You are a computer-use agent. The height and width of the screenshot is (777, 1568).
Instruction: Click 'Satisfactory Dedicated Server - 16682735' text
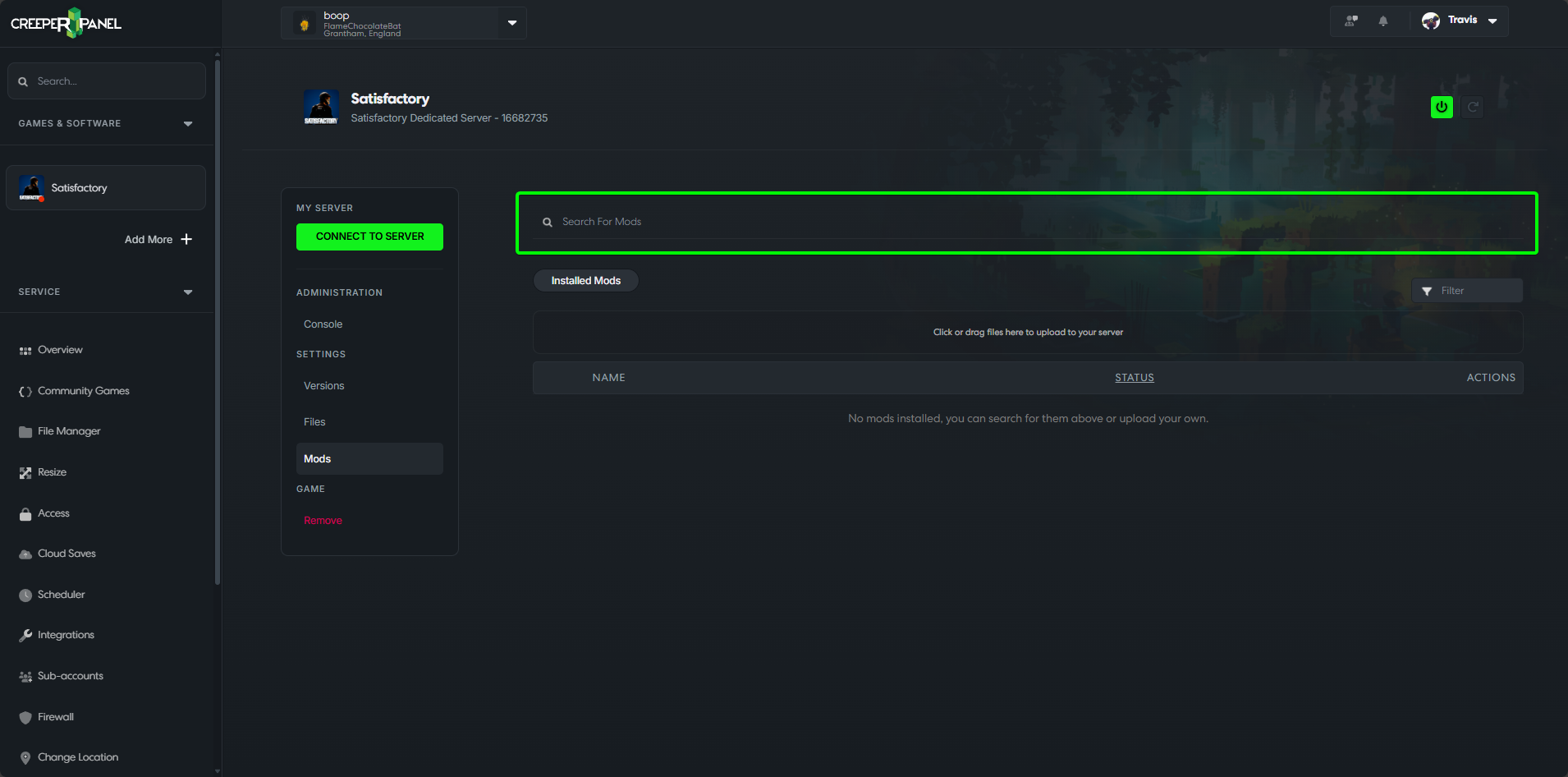pyautogui.click(x=449, y=118)
